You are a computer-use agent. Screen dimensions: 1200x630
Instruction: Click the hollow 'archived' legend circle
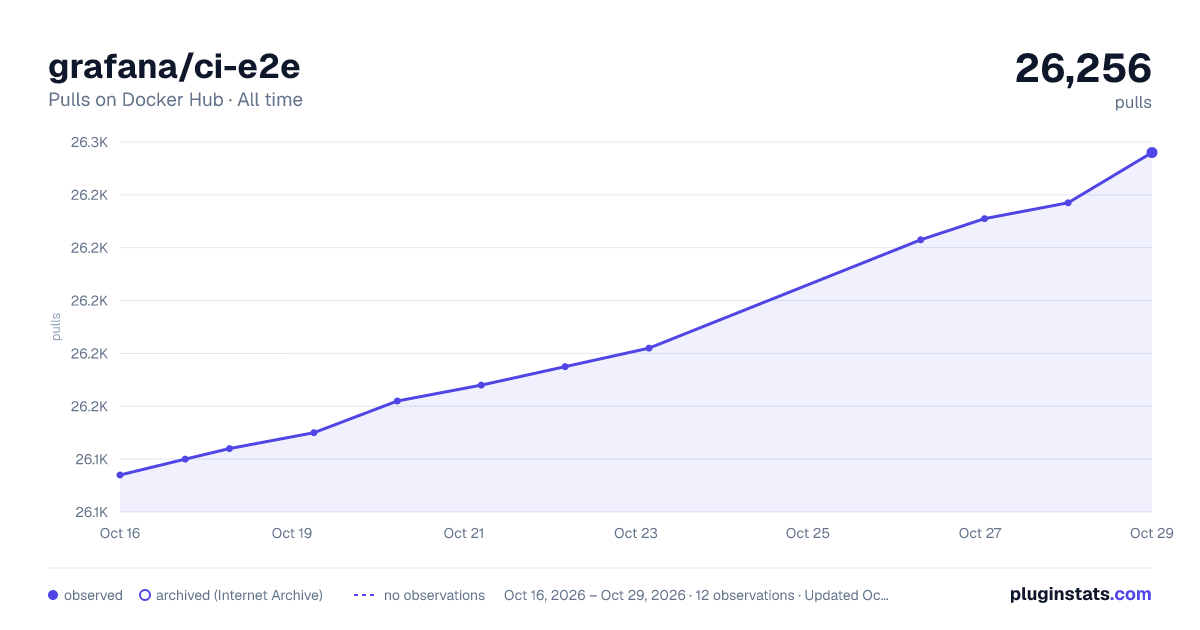145,595
